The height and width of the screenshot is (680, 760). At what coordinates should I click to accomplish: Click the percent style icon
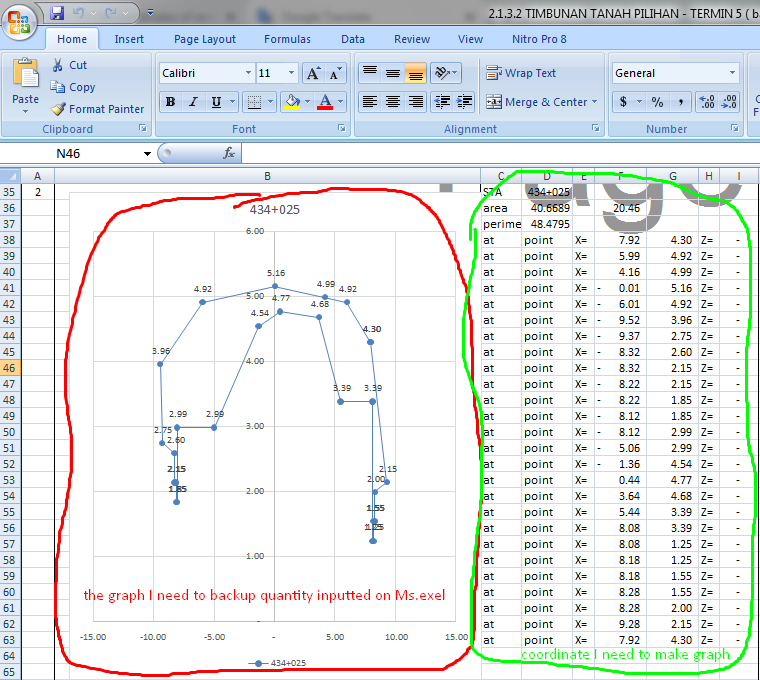click(x=657, y=102)
